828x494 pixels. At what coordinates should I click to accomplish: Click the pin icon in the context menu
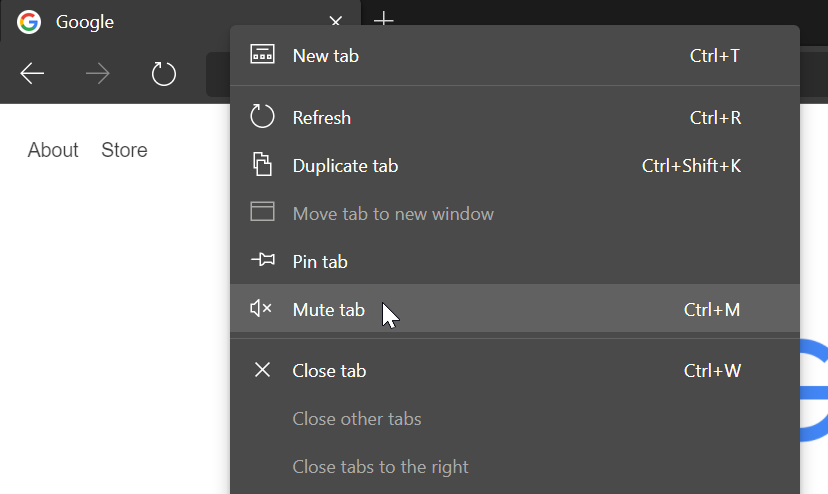pyautogui.click(x=262, y=261)
